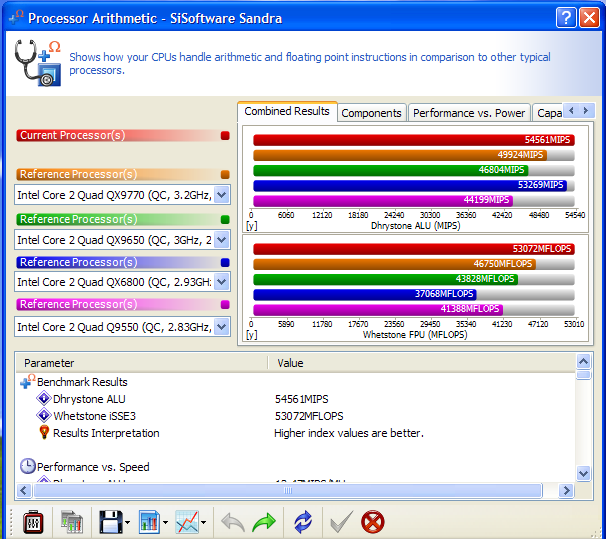This screenshot has width=606, height=539.
Task: Click the help question mark button
Action: pyautogui.click(x=566, y=18)
